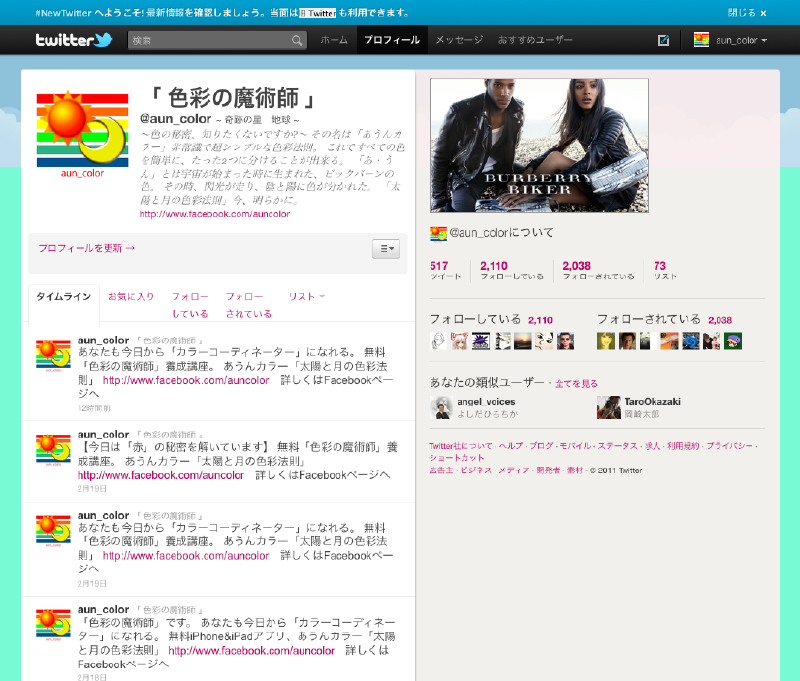Click 全てを見る next to similar users
The width and height of the screenshot is (800, 681).
[576, 384]
